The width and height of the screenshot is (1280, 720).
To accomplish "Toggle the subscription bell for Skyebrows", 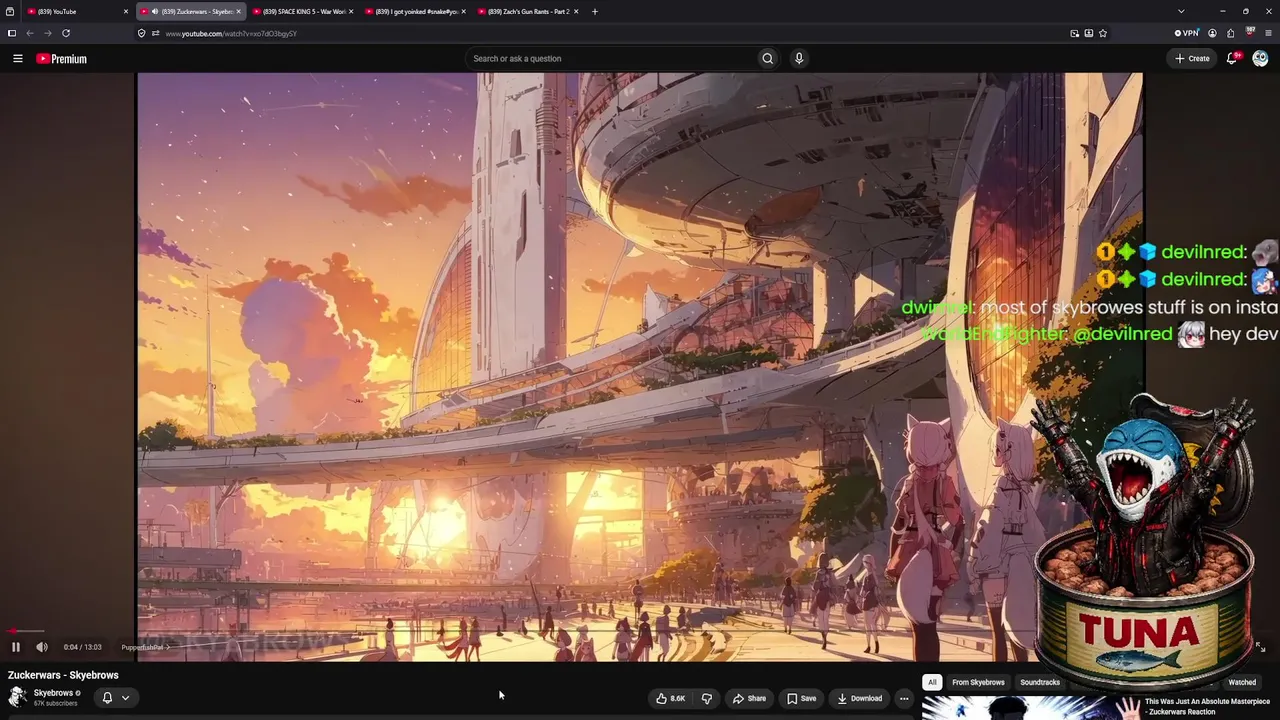I will pyautogui.click(x=107, y=698).
